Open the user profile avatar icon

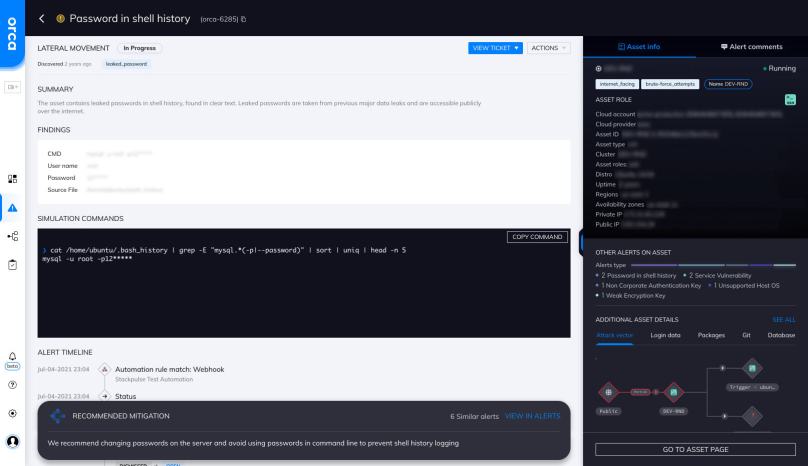[x=12, y=440]
